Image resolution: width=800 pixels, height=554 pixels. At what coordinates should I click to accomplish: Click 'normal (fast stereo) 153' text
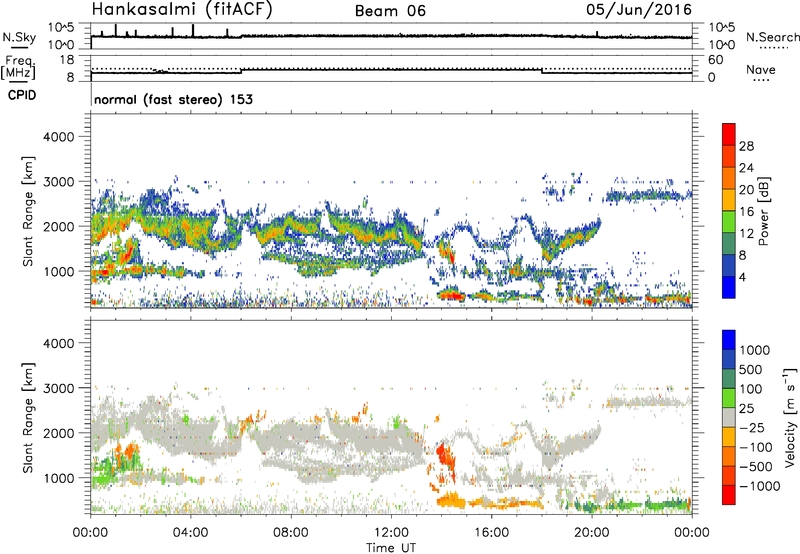173,99
